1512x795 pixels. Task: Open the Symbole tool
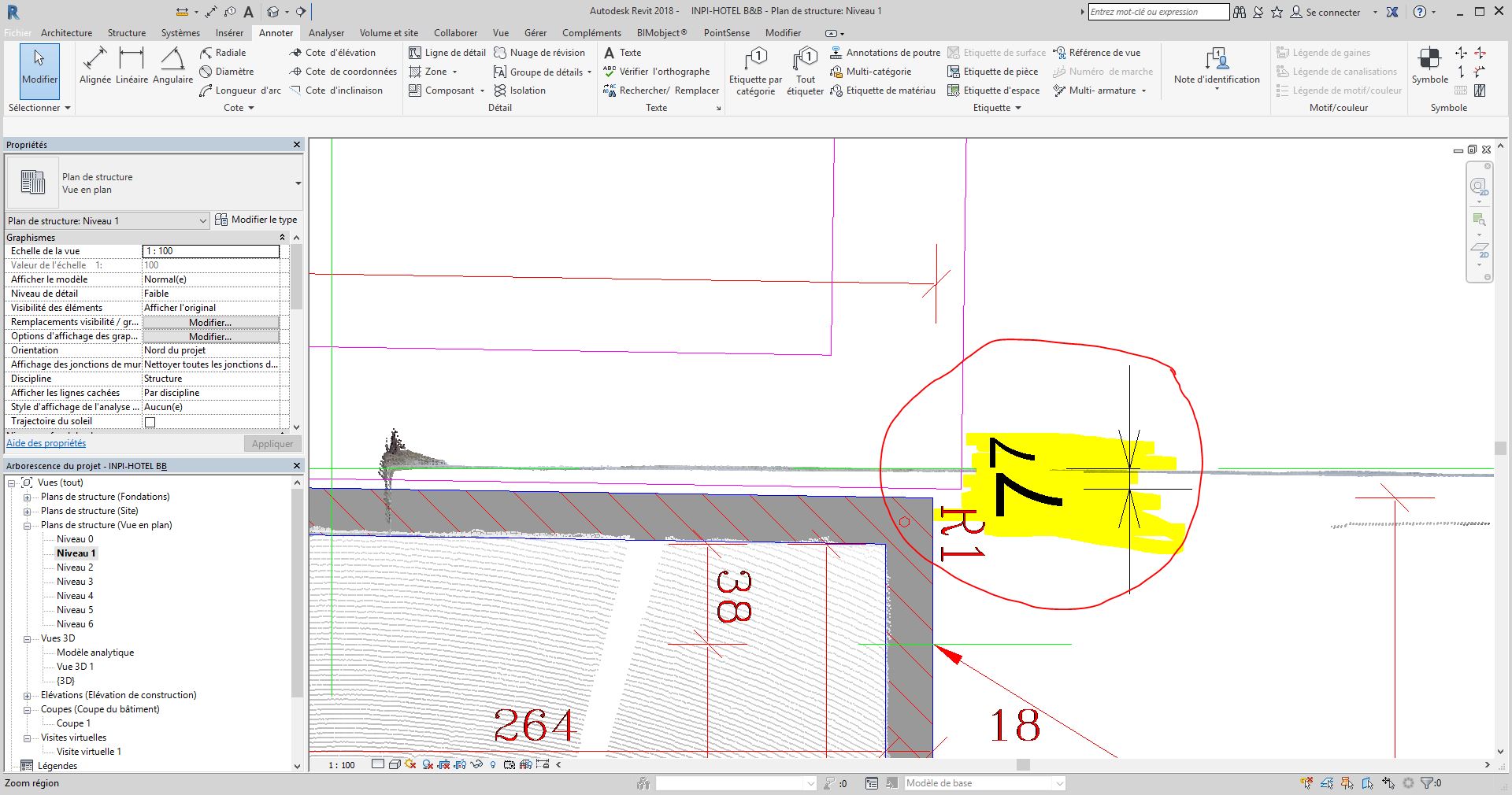pyautogui.click(x=1430, y=66)
